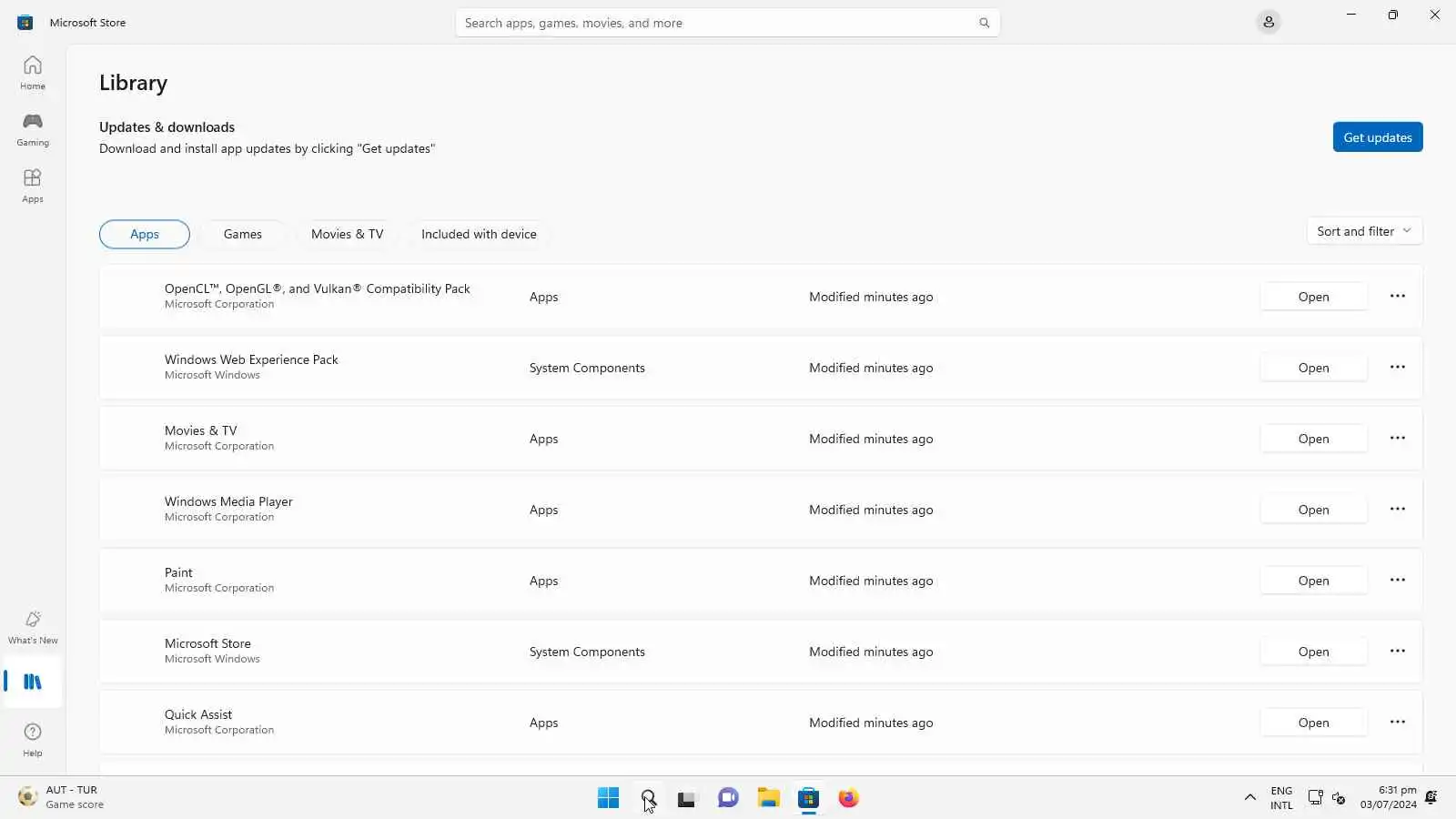This screenshot has height=819, width=1456.
Task: Switch to Included with device tab
Action: point(479,234)
